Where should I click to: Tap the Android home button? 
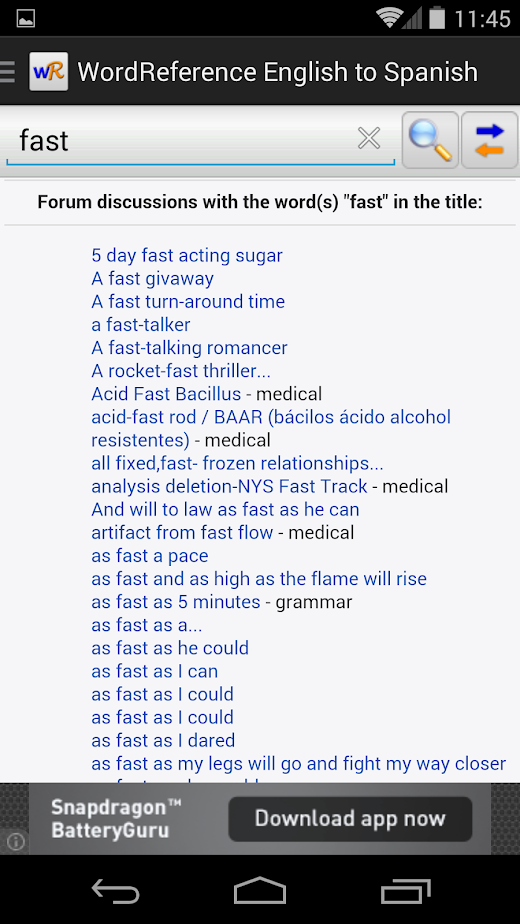click(260, 890)
